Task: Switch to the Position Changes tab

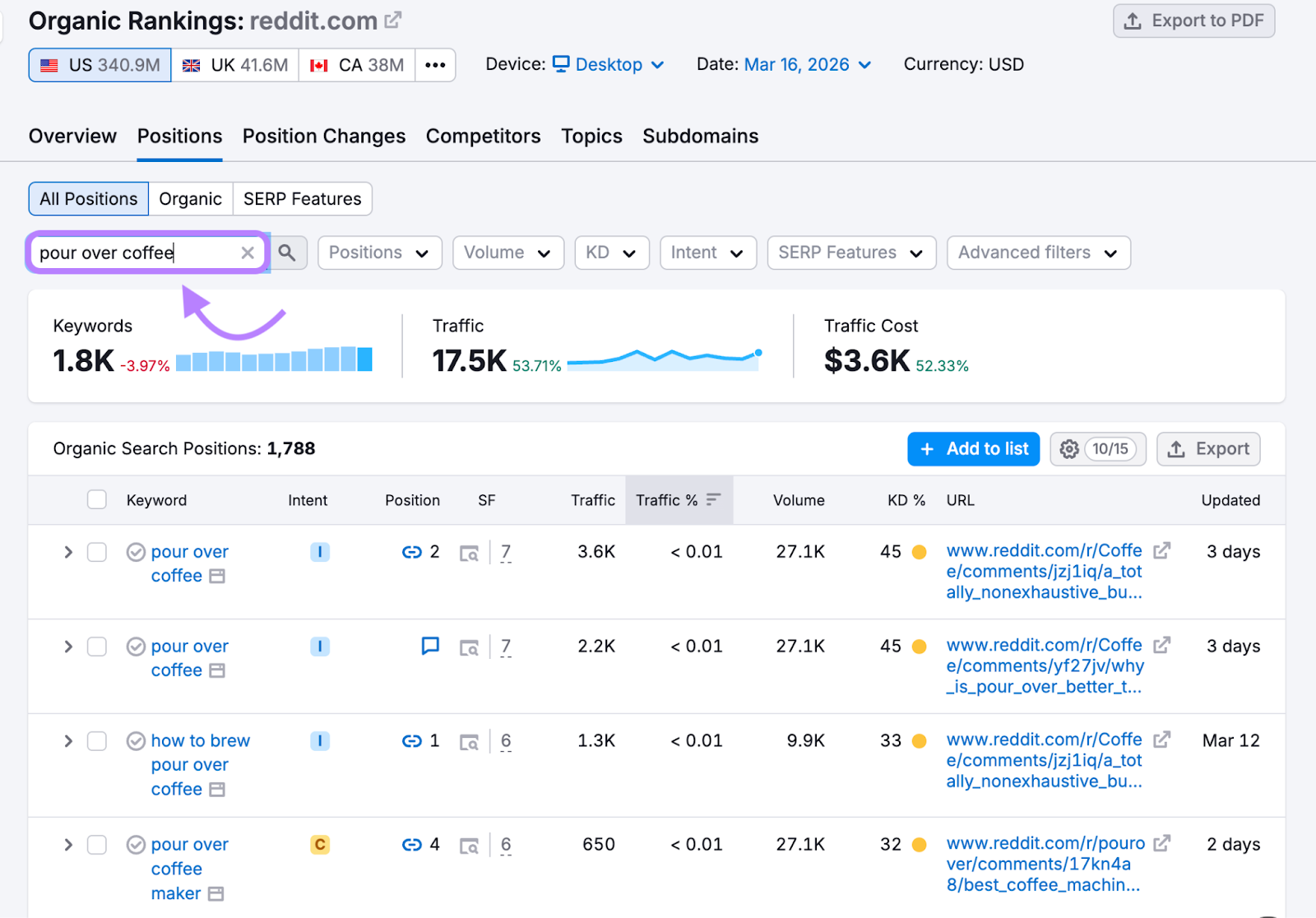Action: coord(324,137)
